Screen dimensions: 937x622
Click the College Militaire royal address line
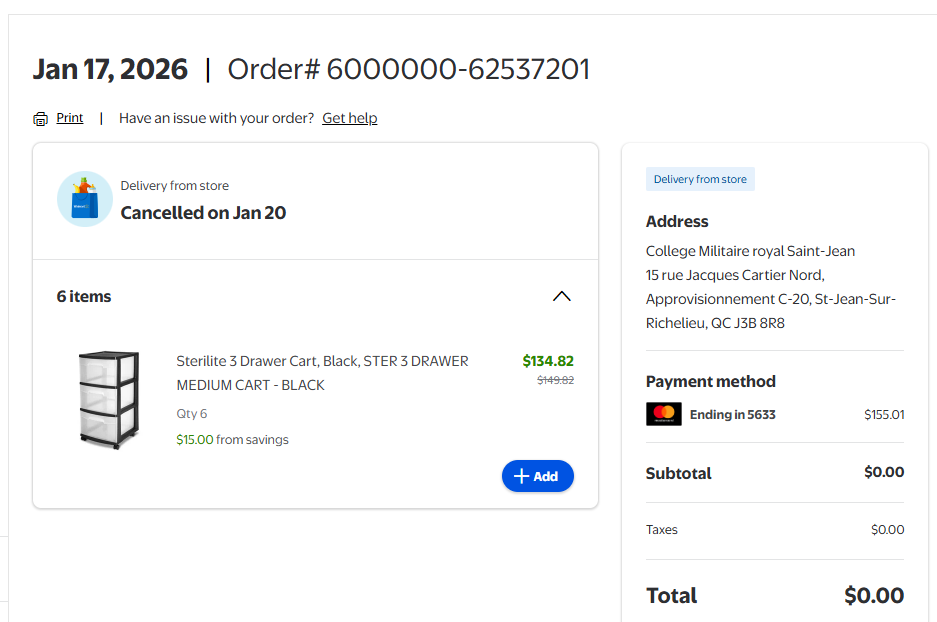point(750,251)
